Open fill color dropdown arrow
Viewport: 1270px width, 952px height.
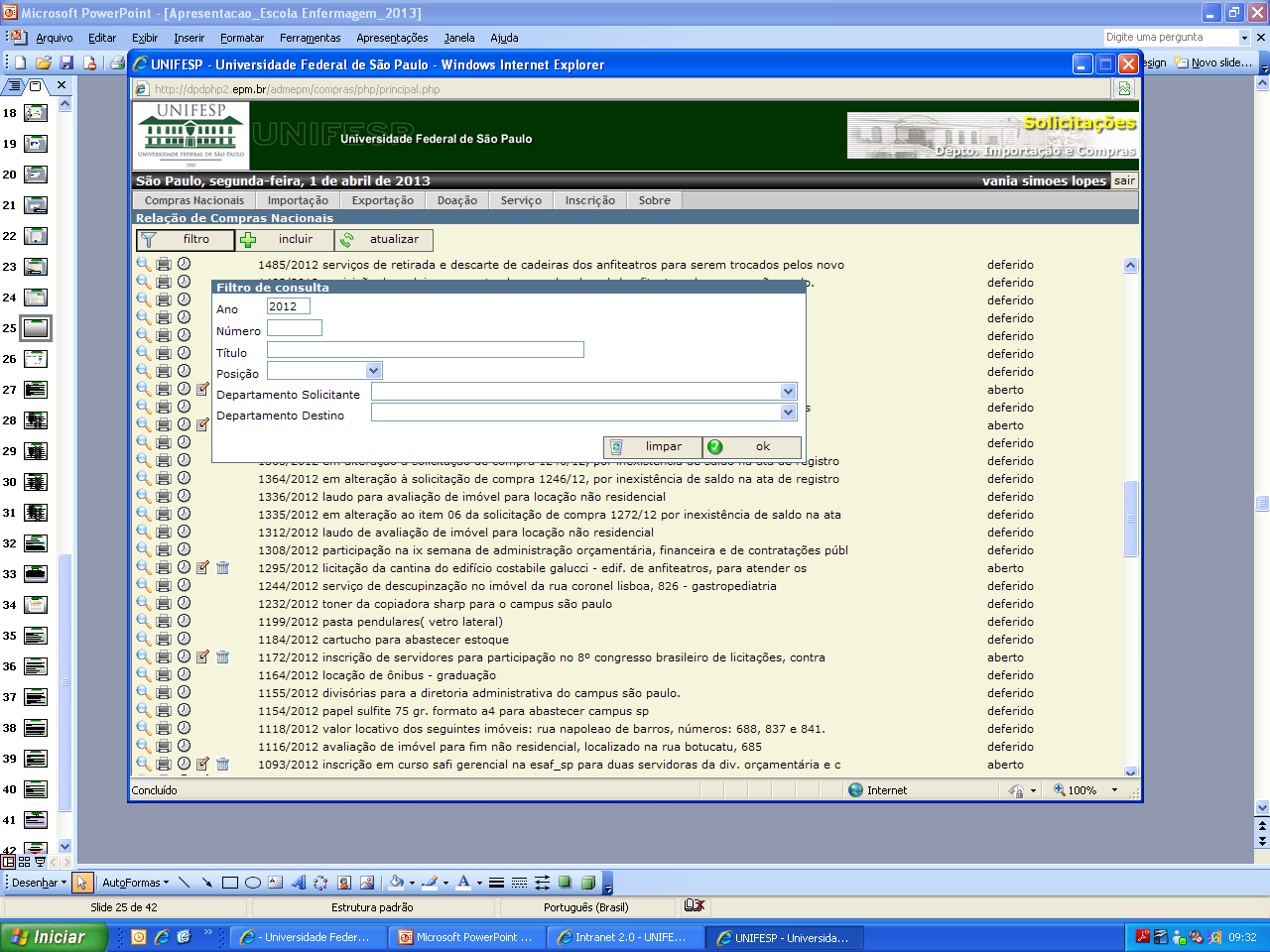(x=412, y=883)
